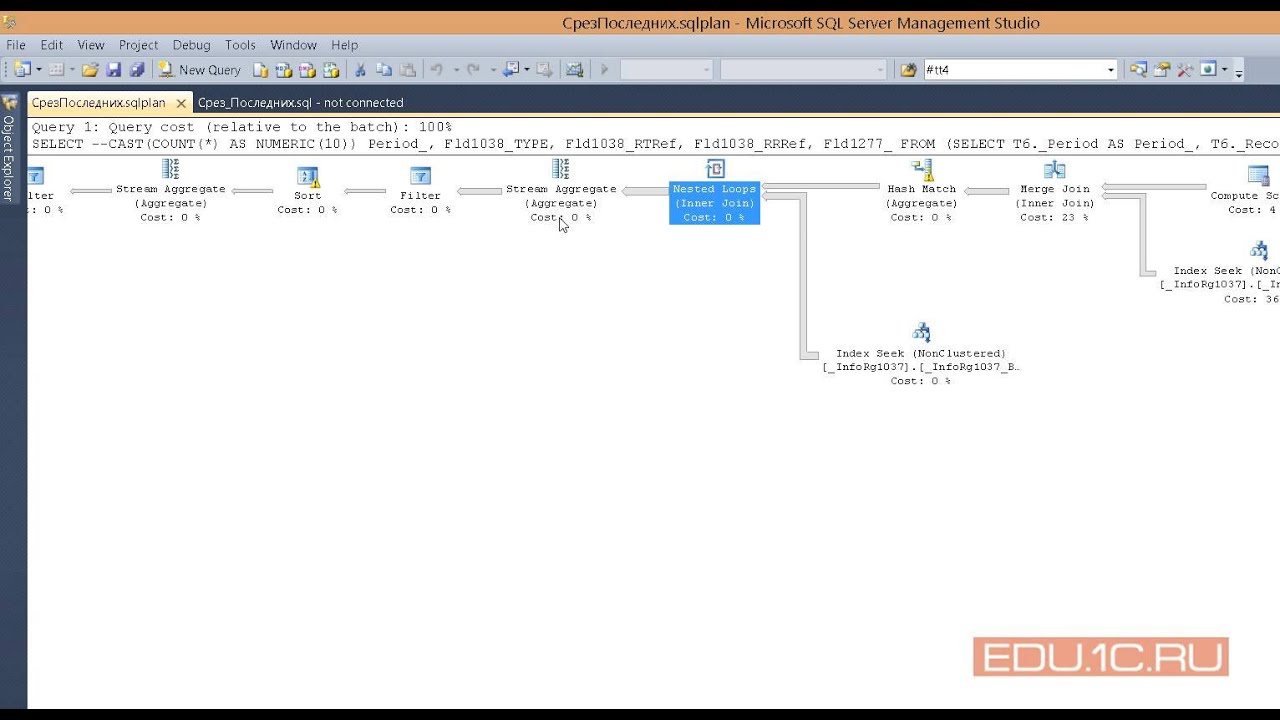Select Stream Aggregate node left of Sort
The height and width of the screenshot is (720, 1280).
pyautogui.click(x=171, y=190)
